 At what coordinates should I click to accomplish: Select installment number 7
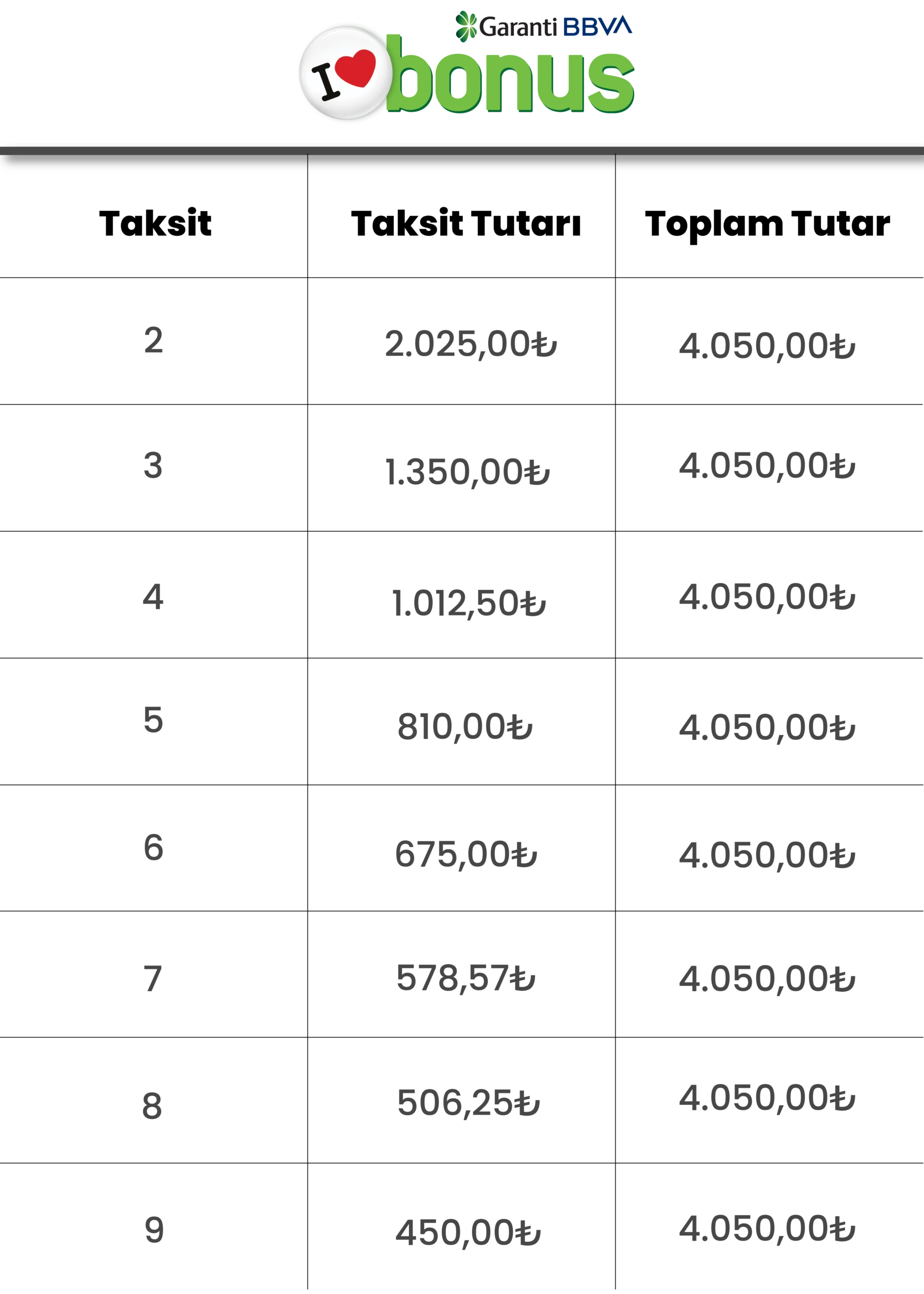coord(153,978)
